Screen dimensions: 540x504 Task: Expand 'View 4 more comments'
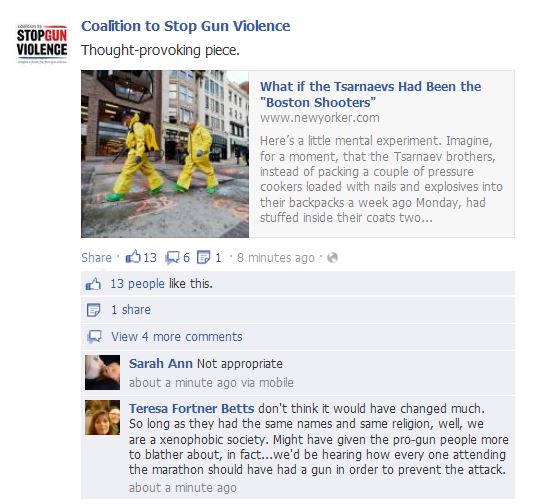(177, 337)
